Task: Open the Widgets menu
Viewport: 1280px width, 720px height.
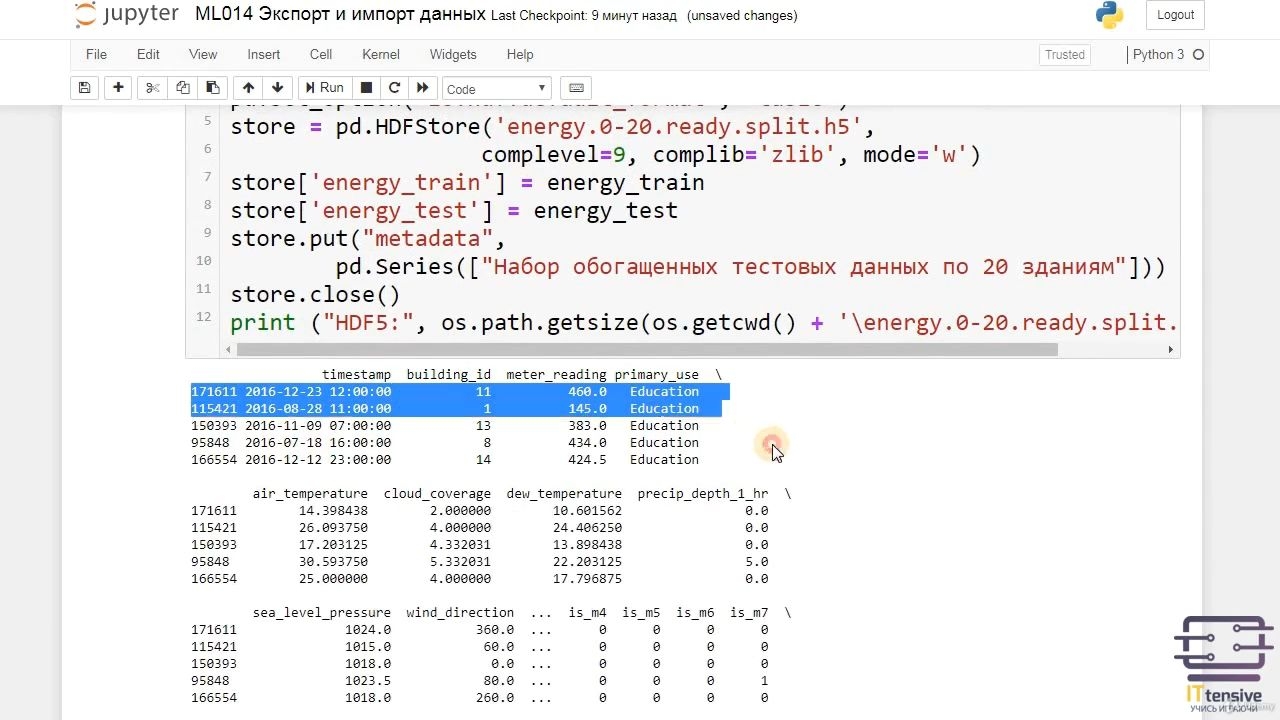Action: coord(453,54)
